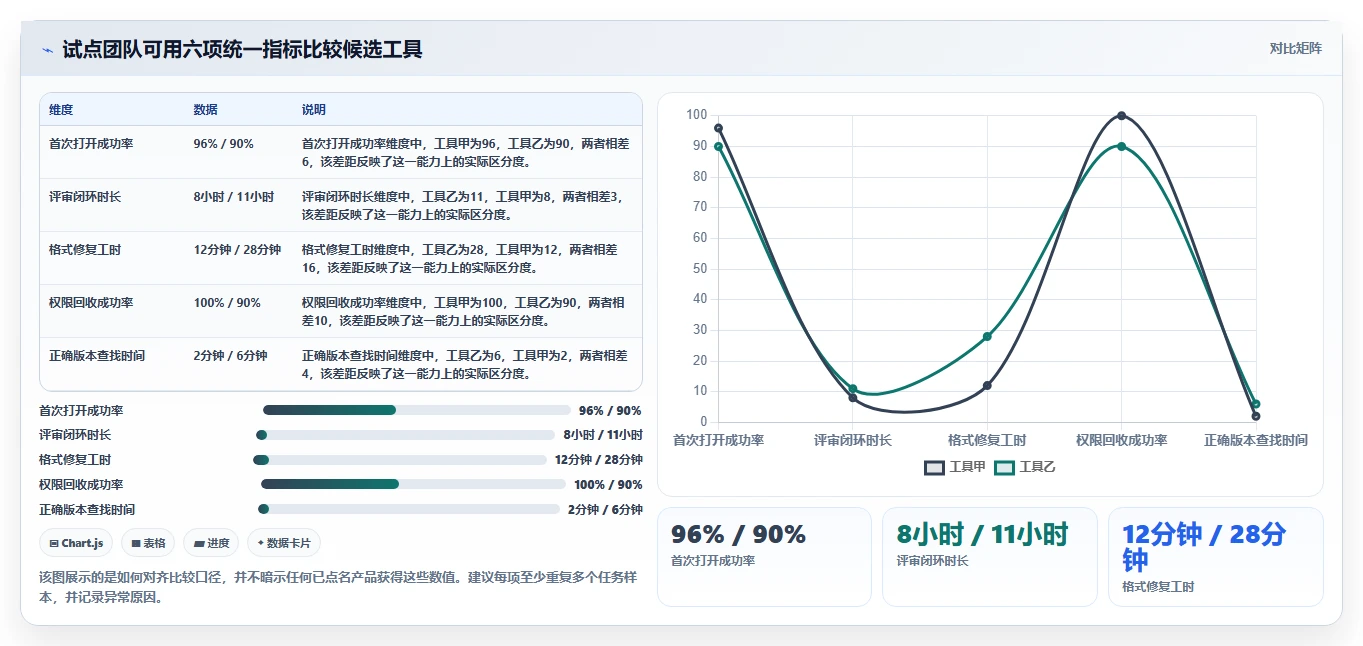Click the page title 试点团队可用六项统一指标比较候选工具

tap(242, 49)
